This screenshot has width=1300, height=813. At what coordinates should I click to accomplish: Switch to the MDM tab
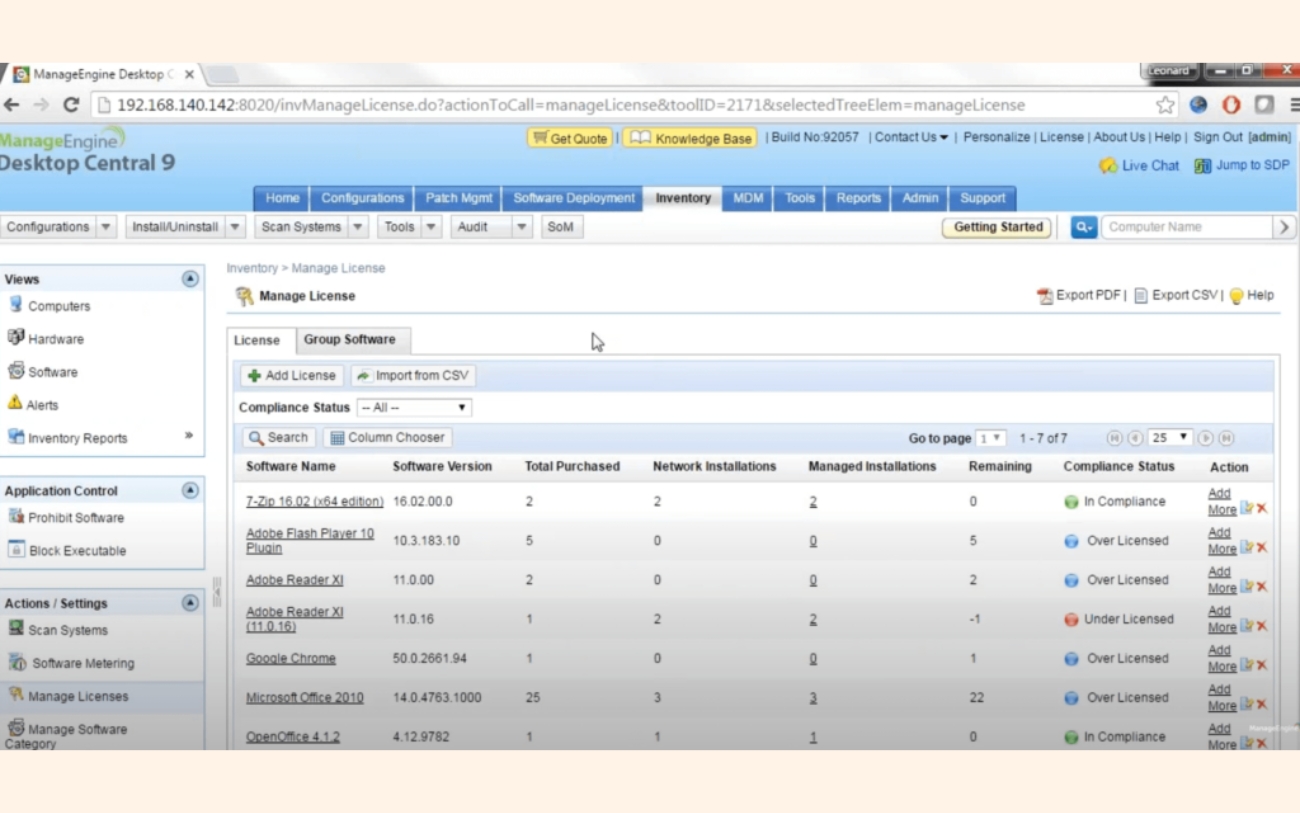[748, 198]
